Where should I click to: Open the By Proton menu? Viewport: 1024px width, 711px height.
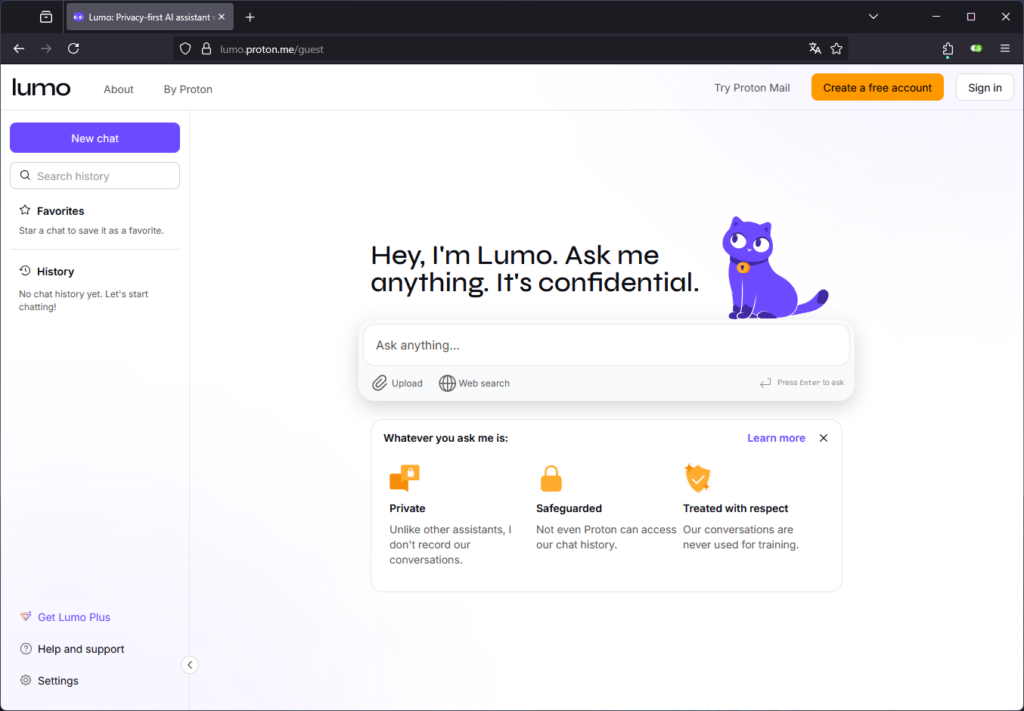pos(188,89)
